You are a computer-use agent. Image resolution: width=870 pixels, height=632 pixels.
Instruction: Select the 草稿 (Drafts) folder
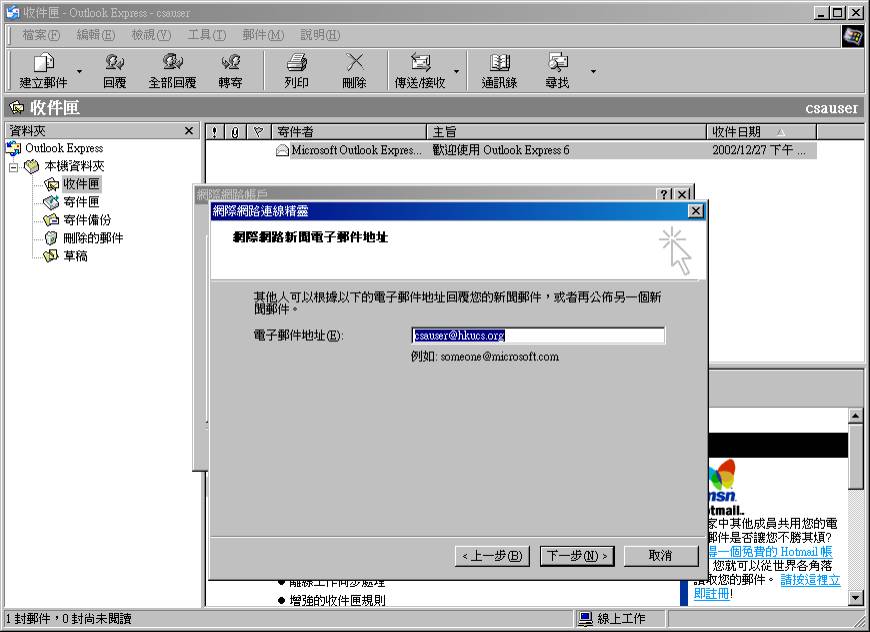[x=75, y=255]
